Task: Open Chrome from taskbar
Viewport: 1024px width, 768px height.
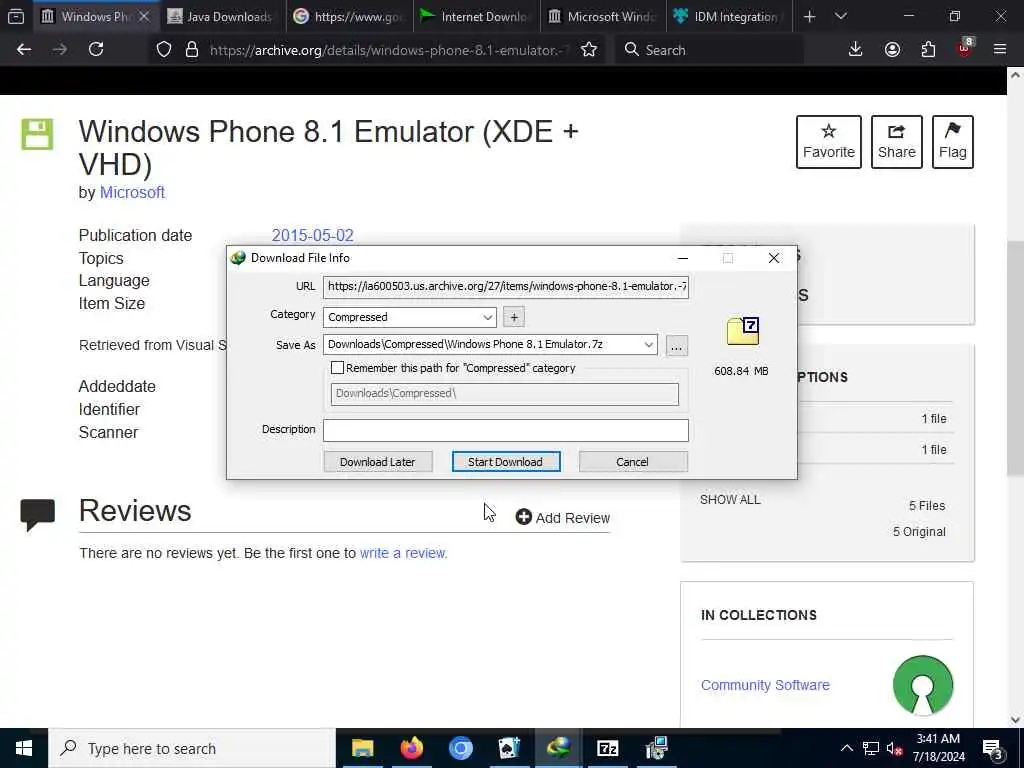Action: coord(460,748)
